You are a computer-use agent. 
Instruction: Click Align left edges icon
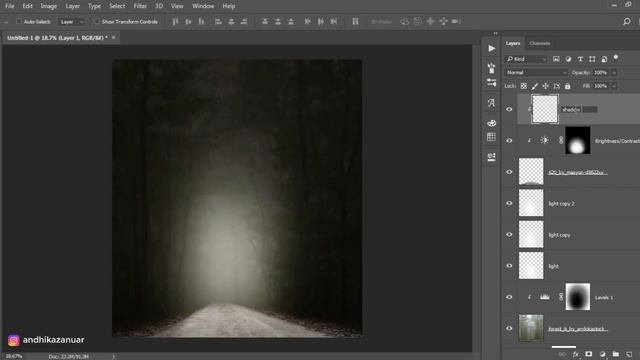(218, 22)
